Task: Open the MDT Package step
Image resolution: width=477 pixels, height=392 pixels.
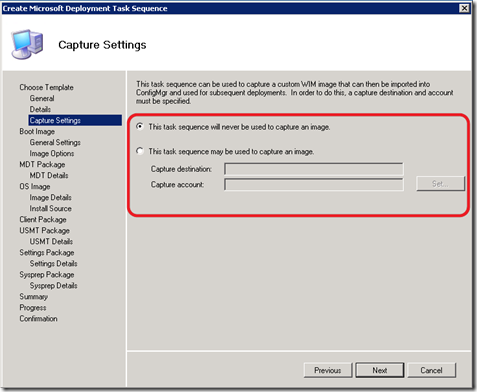Action: click(42, 164)
